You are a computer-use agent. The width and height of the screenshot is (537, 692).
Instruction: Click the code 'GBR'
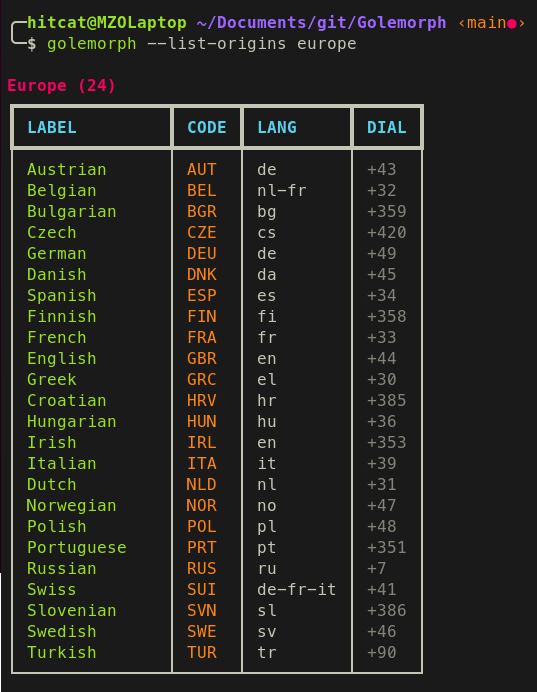[202, 359]
